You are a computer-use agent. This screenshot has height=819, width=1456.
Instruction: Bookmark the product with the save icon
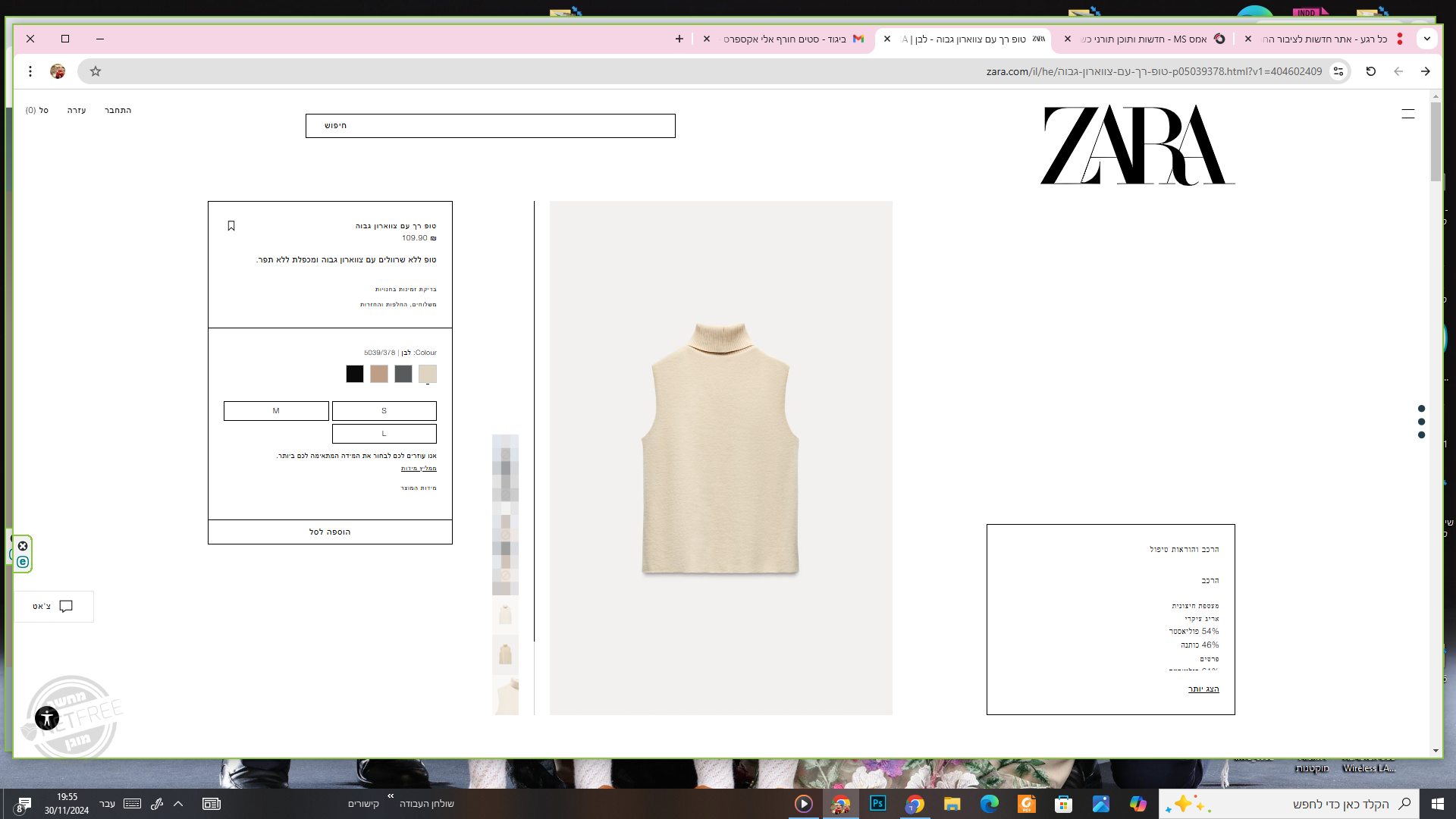click(231, 226)
